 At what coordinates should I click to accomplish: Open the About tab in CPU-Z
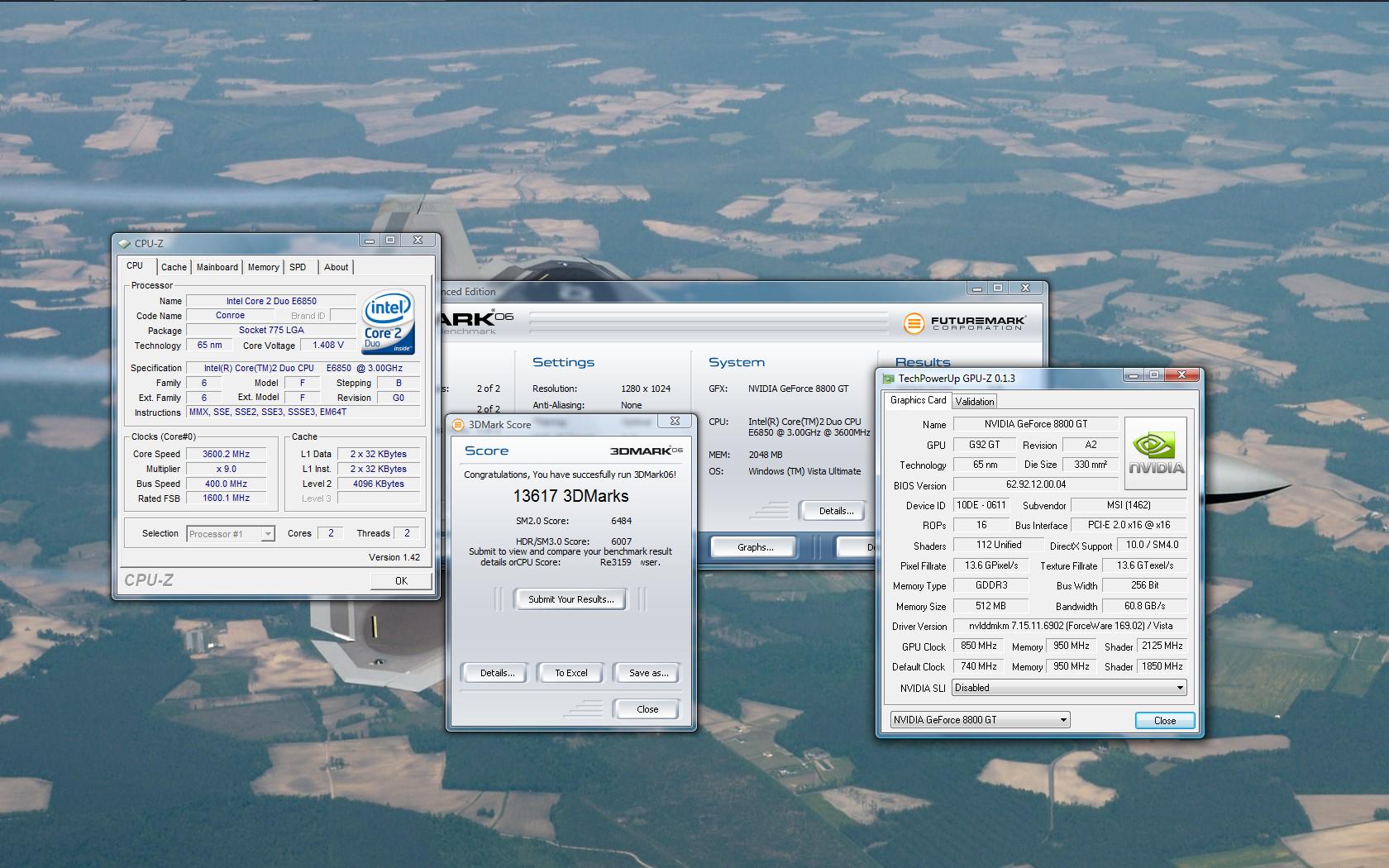(336, 267)
